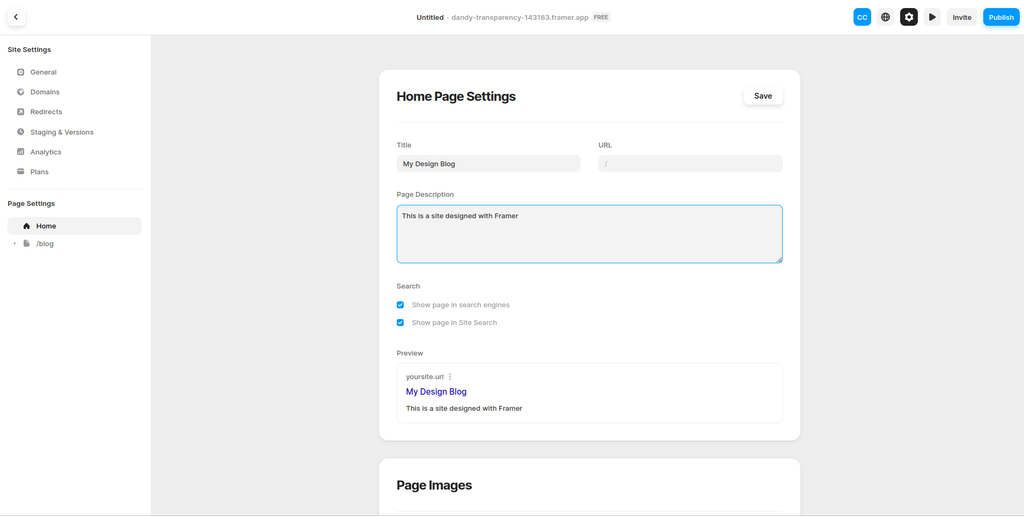Expand the /blog page tree item

point(15,244)
